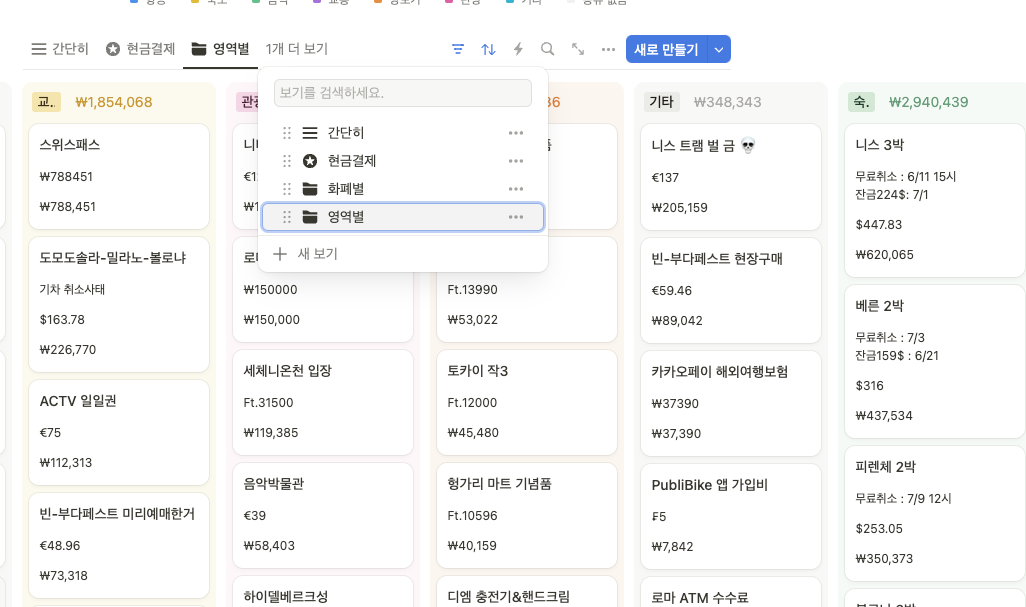This screenshot has width=1026, height=607.
Task: Click the ₩1,854,068 column total
Action: [x=114, y=102]
